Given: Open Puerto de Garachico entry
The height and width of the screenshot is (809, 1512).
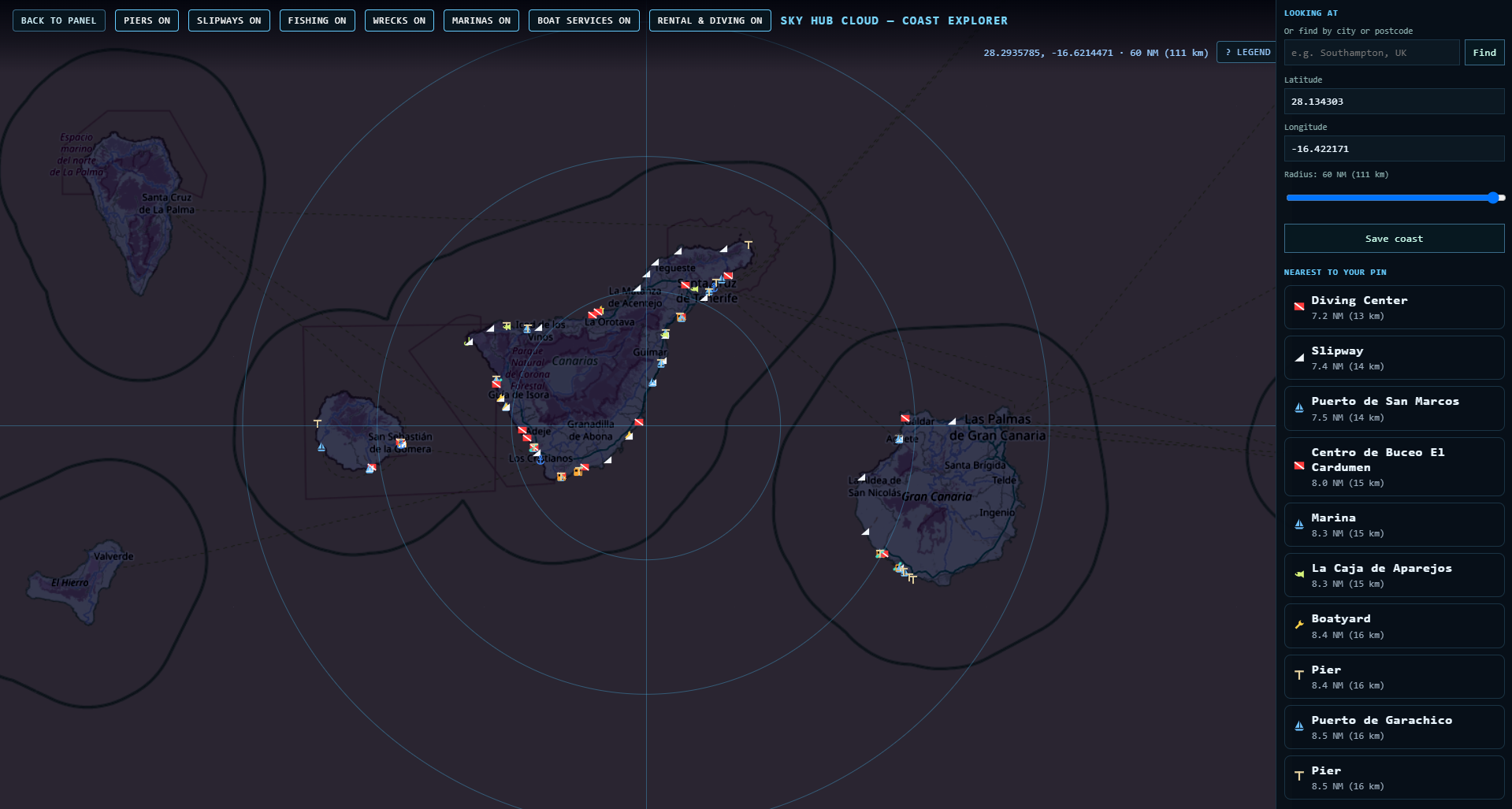Looking at the screenshot, I should [1394, 727].
